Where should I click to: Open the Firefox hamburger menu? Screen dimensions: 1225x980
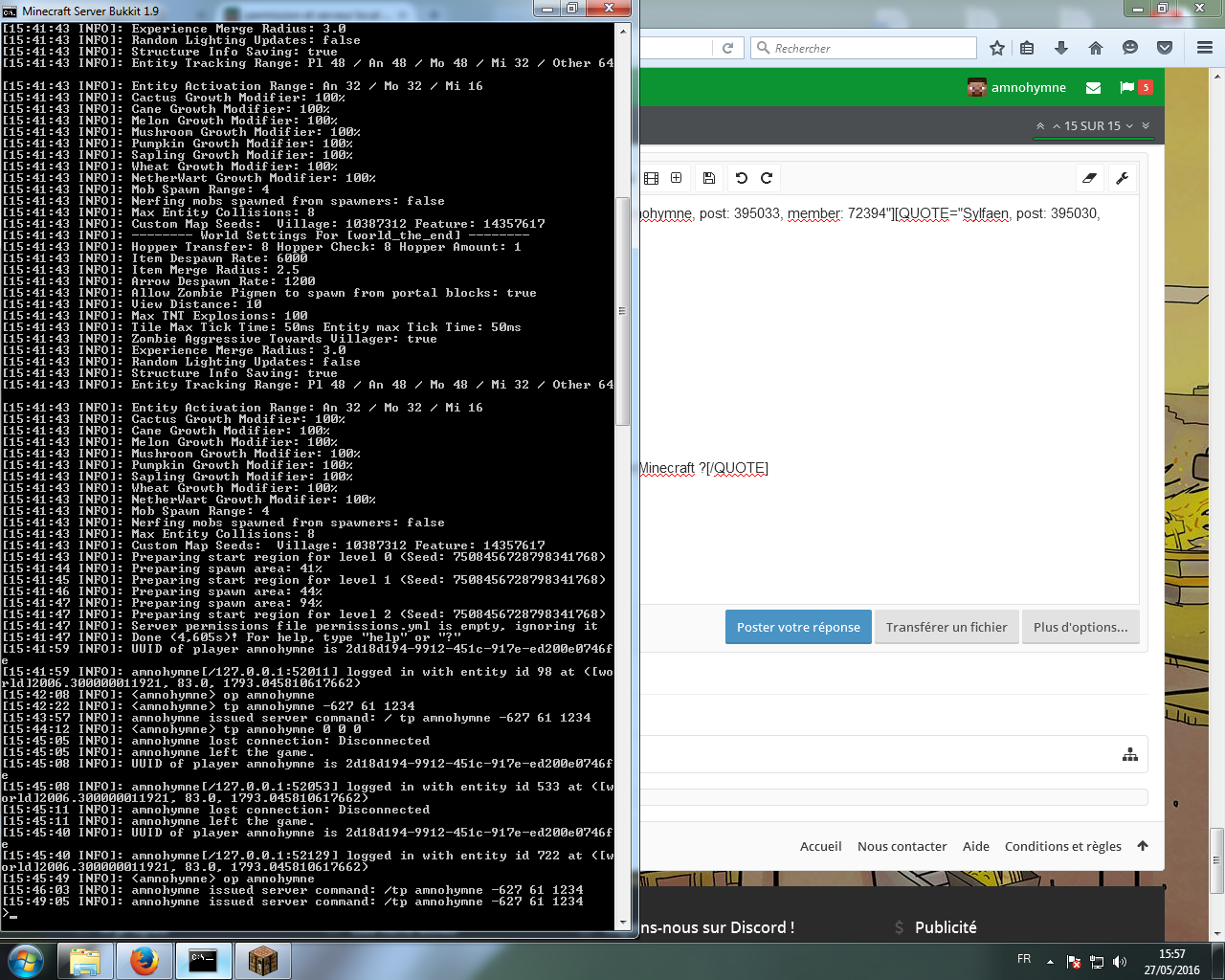(1205, 48)
